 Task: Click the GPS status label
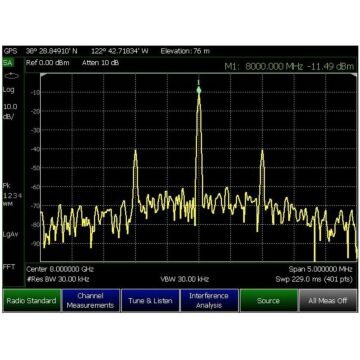pyautogui.click(x=9, y=51)
